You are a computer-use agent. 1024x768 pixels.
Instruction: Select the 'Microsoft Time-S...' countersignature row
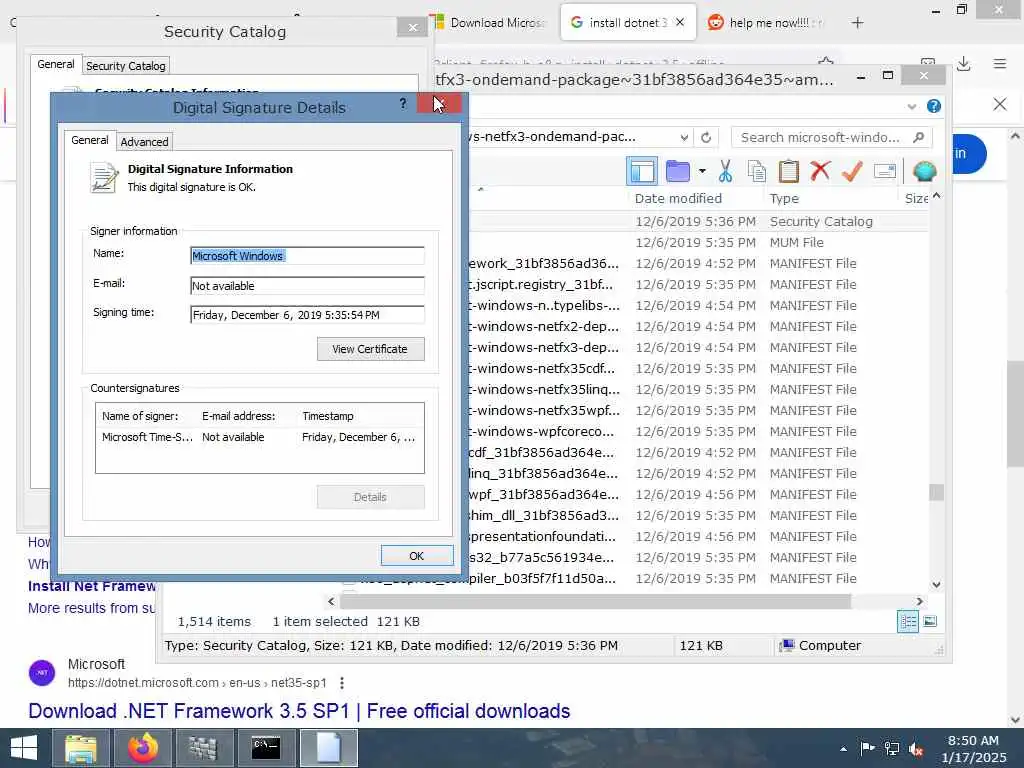(x=259, y=437)
